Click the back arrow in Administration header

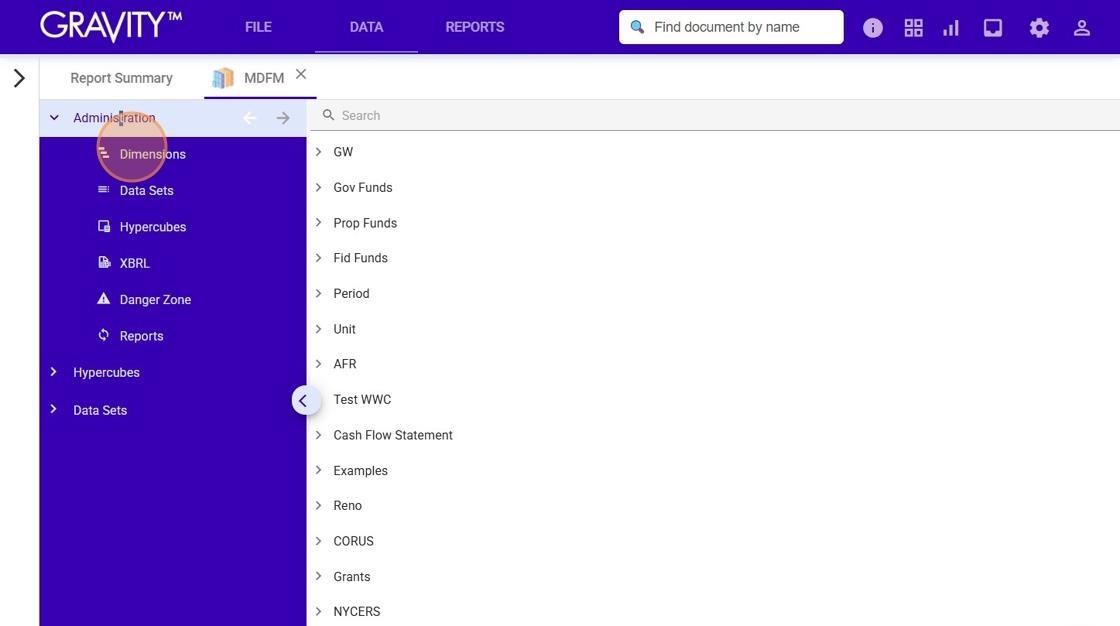tap(249, 118)
